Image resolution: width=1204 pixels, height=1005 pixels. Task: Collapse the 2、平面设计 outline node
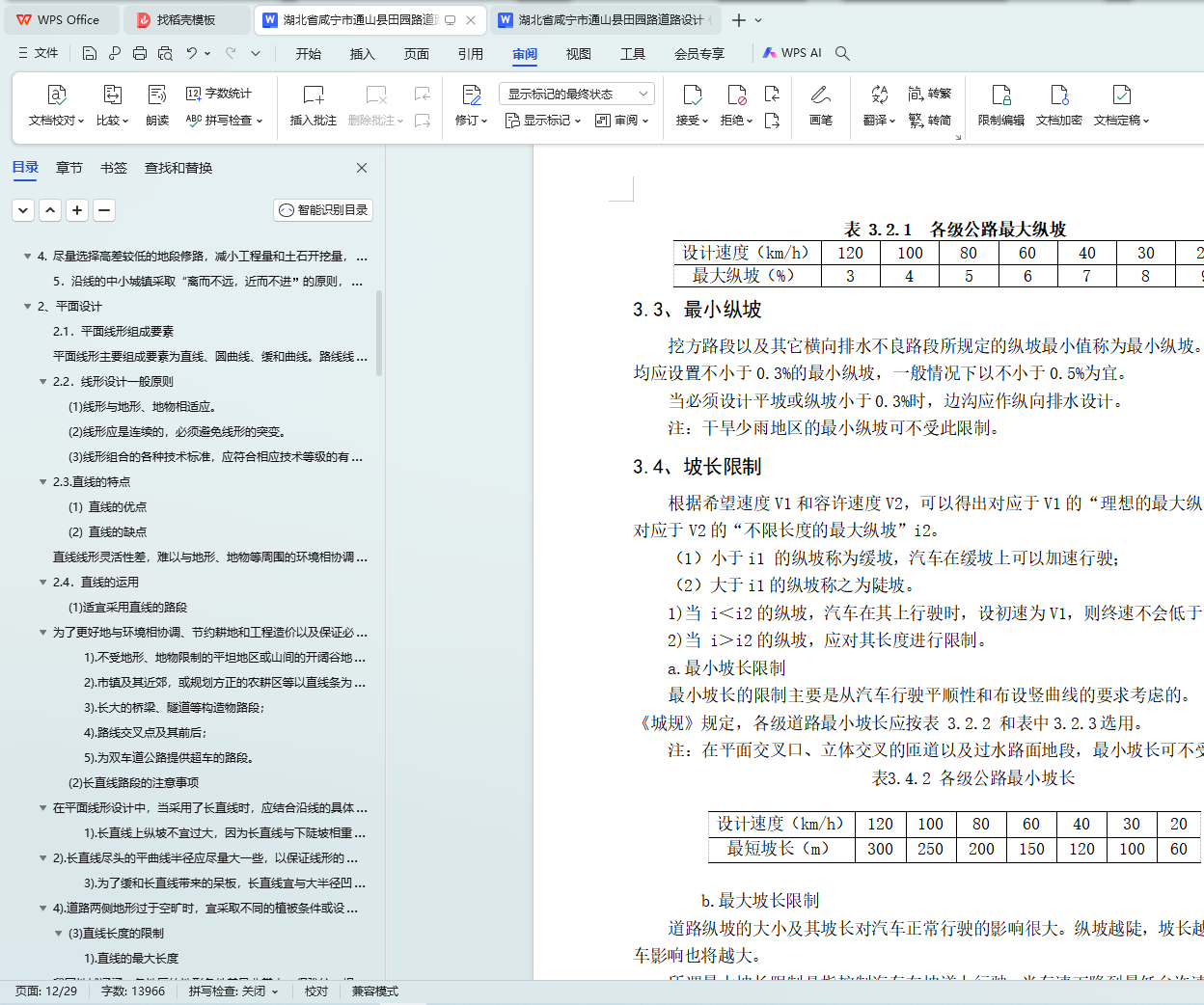point(27,307)
